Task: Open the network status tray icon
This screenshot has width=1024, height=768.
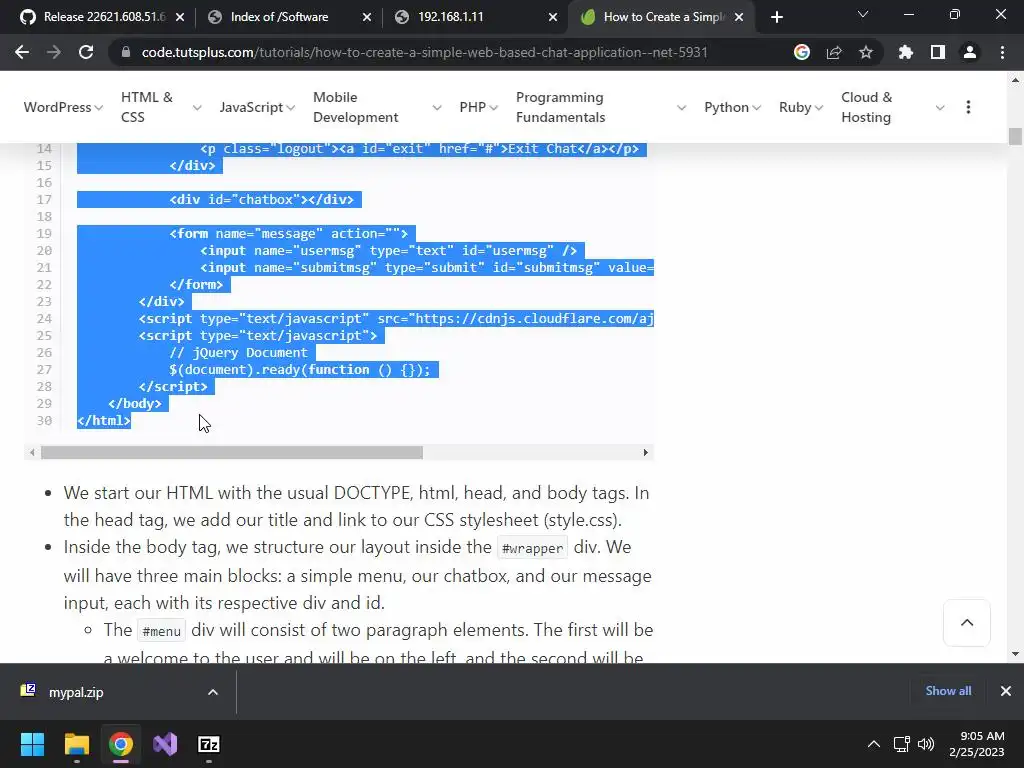Action: point(902,744)
